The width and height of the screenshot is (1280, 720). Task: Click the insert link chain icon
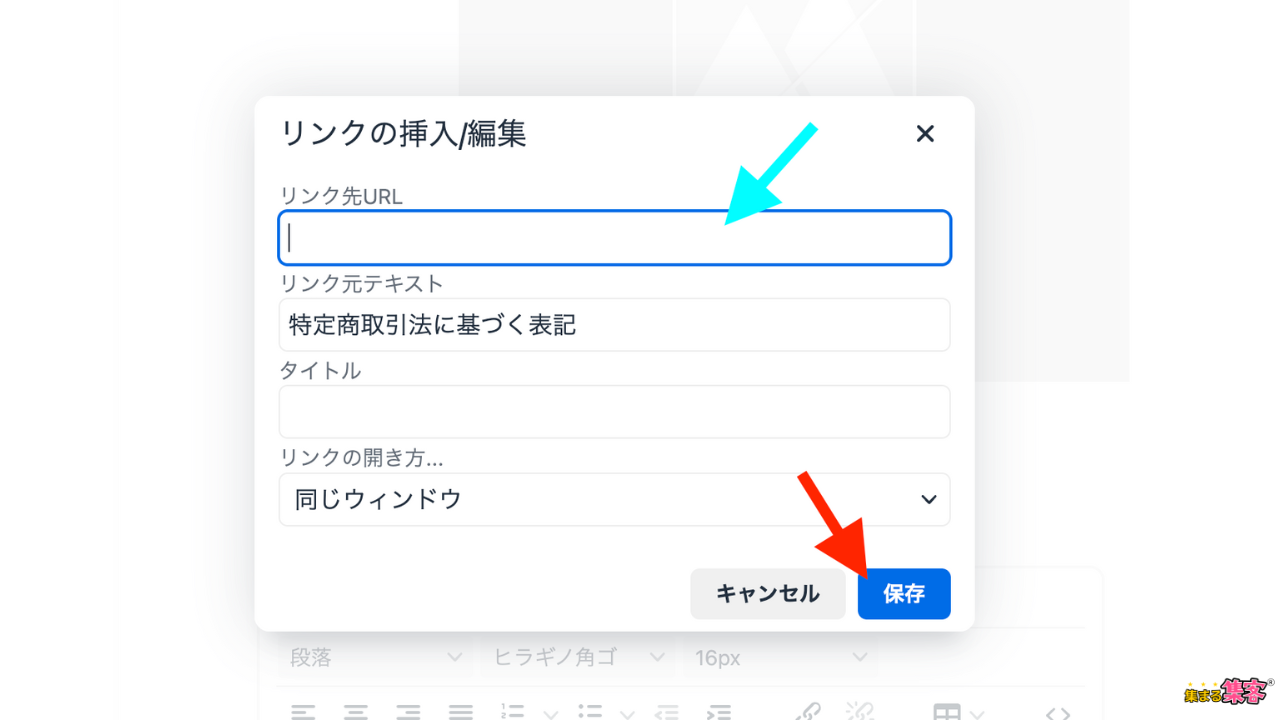tap(808, 711)
